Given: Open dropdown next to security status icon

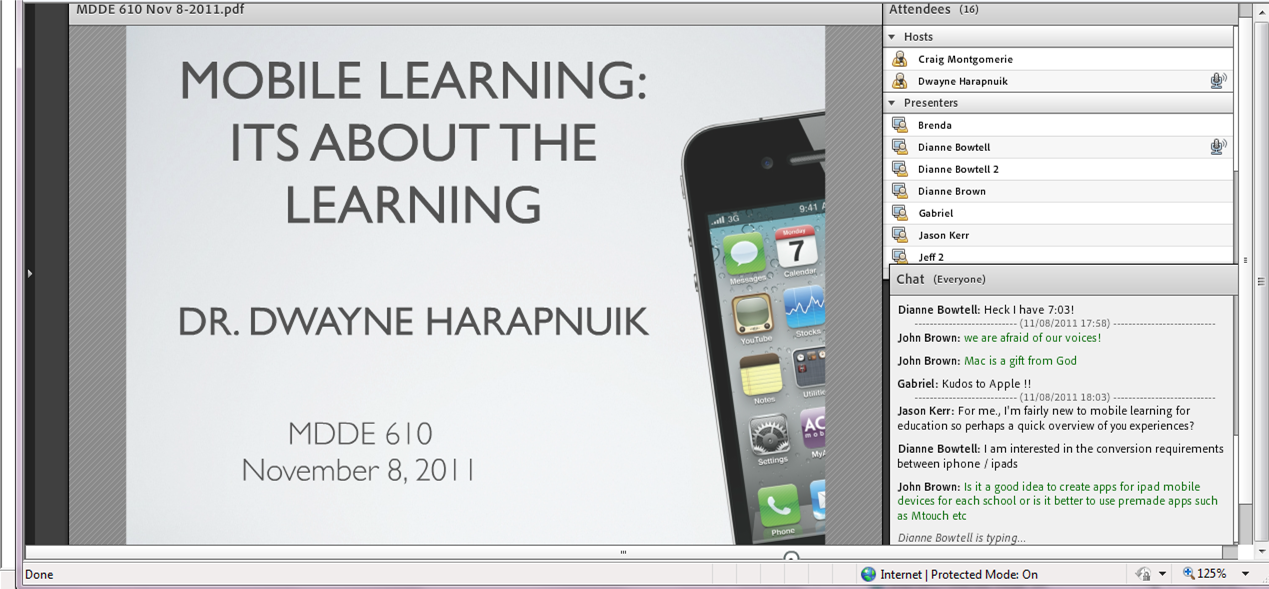Looking at the screenshot, I should pos(1162,574).
